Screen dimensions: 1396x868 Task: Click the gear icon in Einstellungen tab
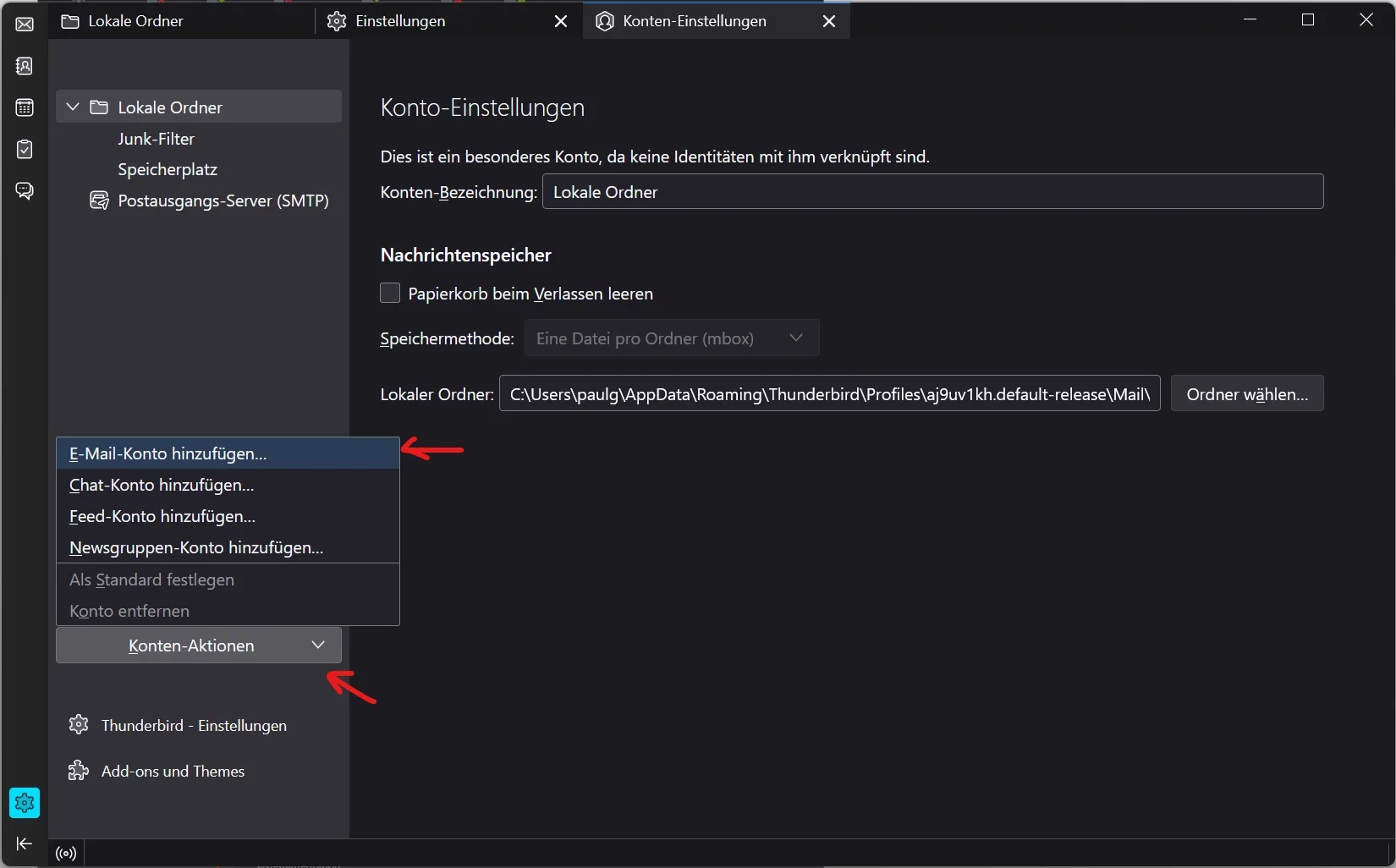tap(337, 21)
